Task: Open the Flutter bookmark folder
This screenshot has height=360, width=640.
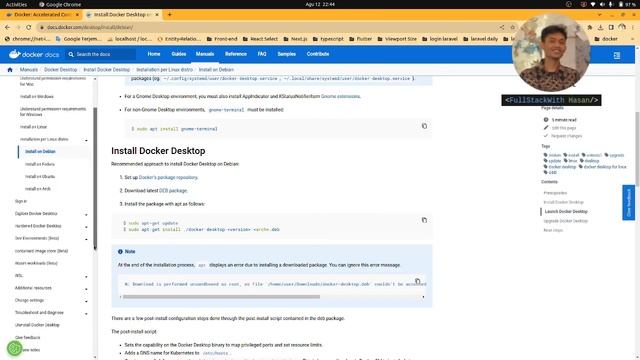Action: pyautogui.click(x=360, y=39)
